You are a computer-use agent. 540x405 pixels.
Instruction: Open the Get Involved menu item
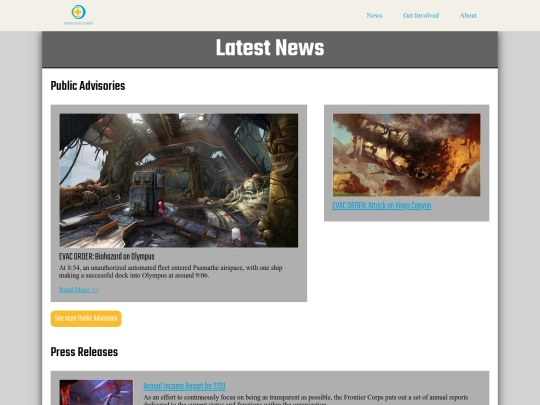pos(421,15)
